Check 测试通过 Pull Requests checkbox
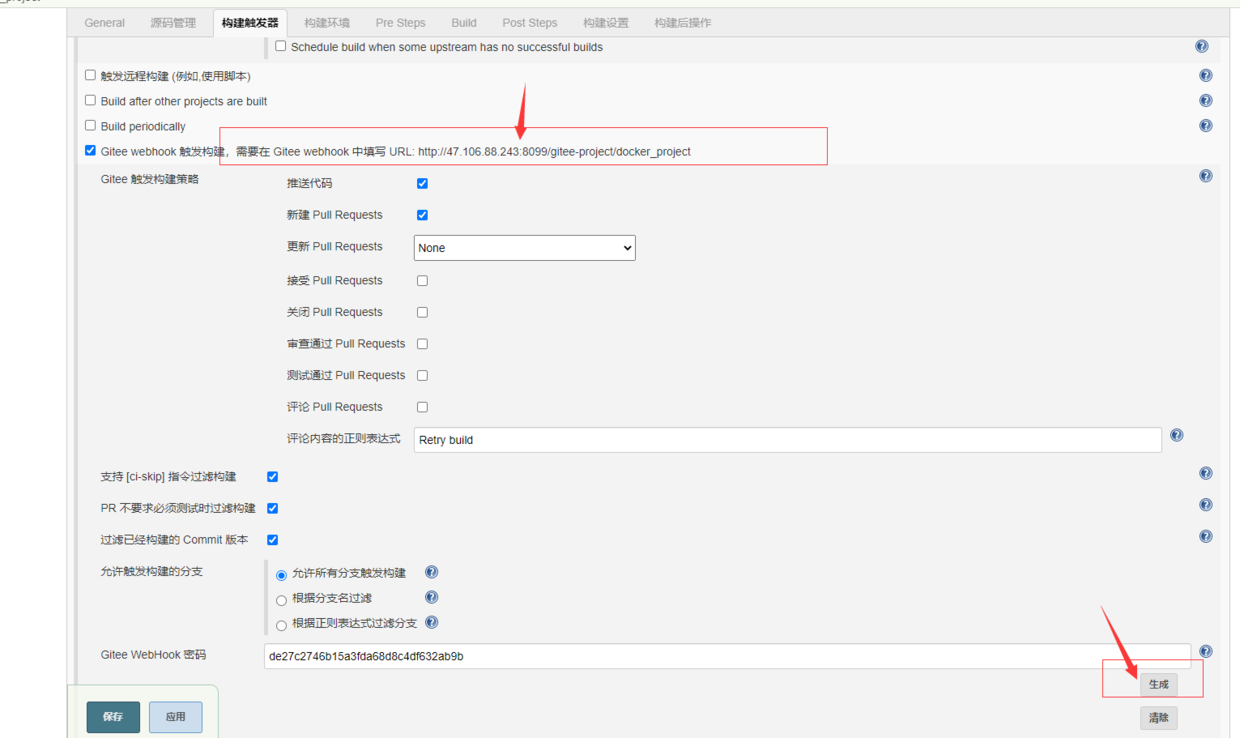 click(422, 376)
